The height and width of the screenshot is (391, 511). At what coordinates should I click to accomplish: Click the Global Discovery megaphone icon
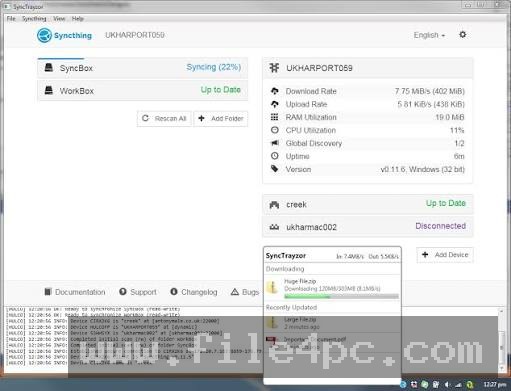[x=274, y=143]
